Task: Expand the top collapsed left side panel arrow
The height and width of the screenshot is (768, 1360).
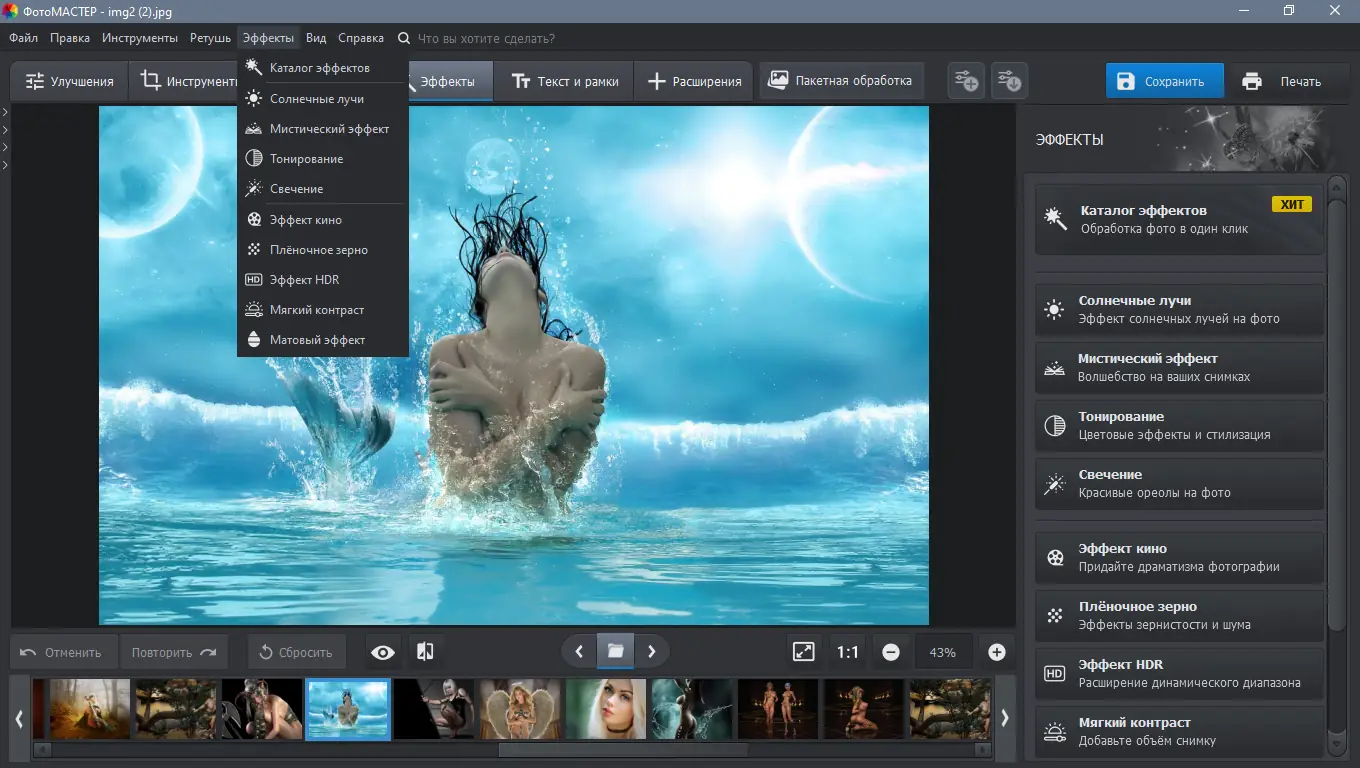Action: coord(5,112)
